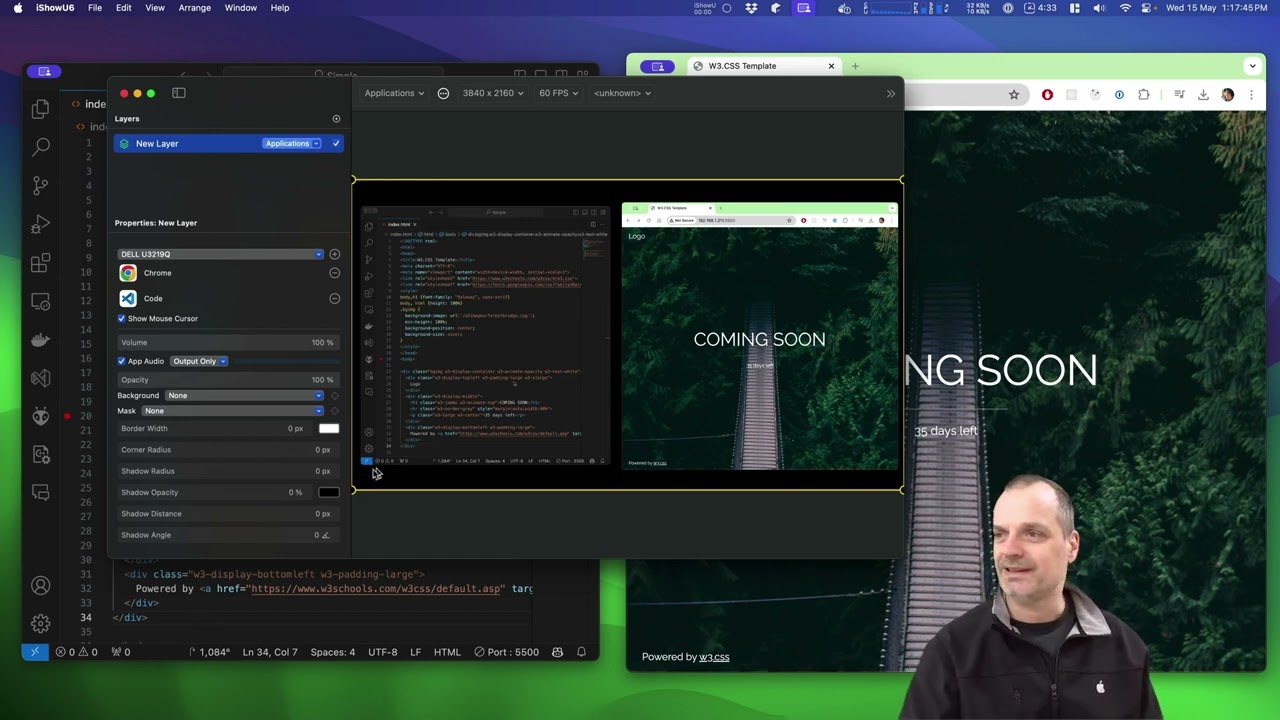
Task: Open VS Code Source Control view
Action: click(40, 185)
